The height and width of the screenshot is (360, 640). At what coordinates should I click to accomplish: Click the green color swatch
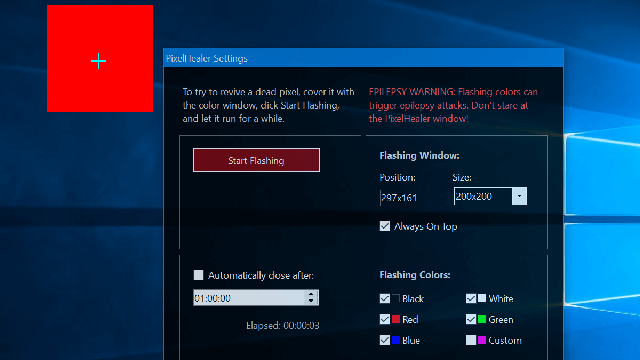coord(482,319)
